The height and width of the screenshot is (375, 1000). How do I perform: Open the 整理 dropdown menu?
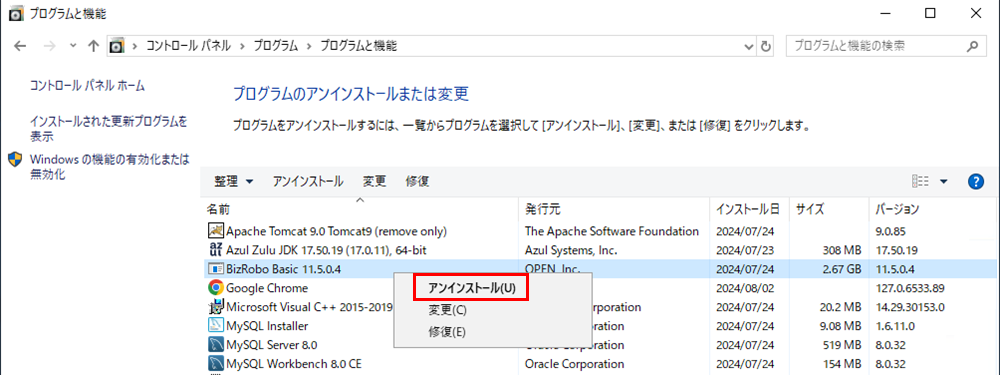pos(233,182)
